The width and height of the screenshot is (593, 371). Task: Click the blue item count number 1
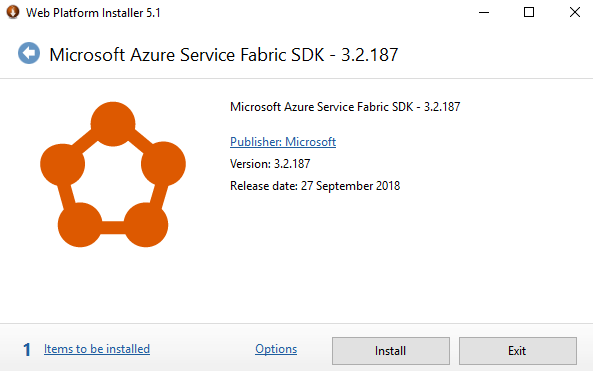point(27,350)
